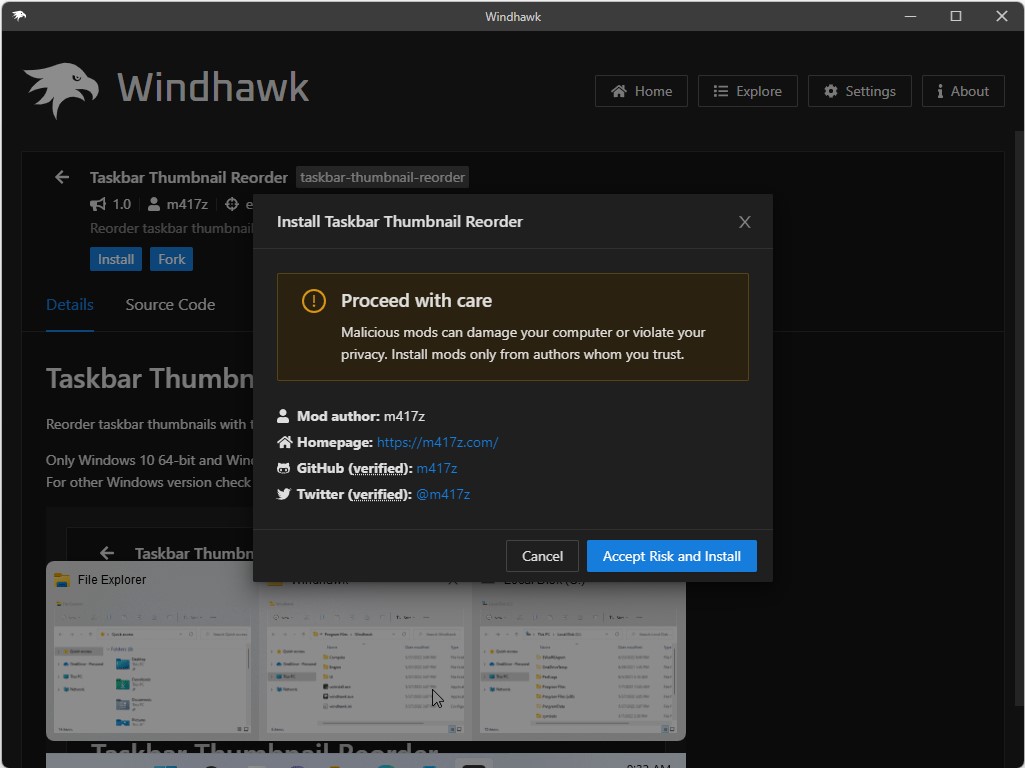The width and height of the screenshot is (1025, 768).
Task: Click 'Mod author: m417z' text
Action: tap(361, 416)
